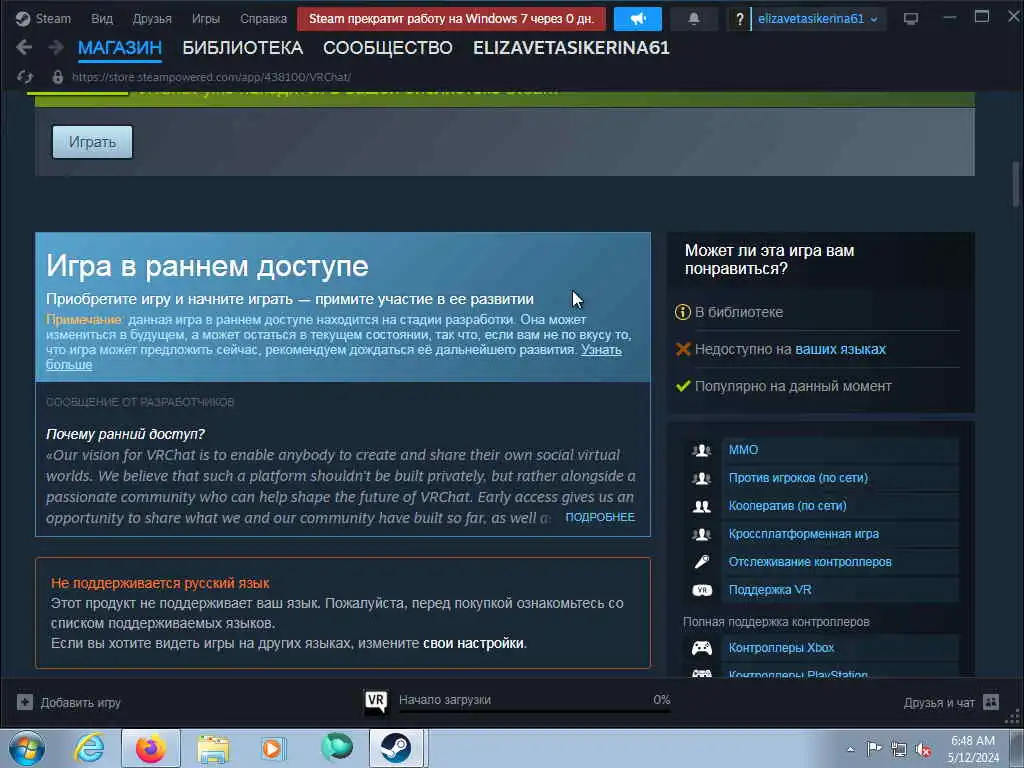Click the taskbar clock showing 6:48 AM
Image resolution: width=1024 pixels, height=768 pixels.
coord(973,749)
